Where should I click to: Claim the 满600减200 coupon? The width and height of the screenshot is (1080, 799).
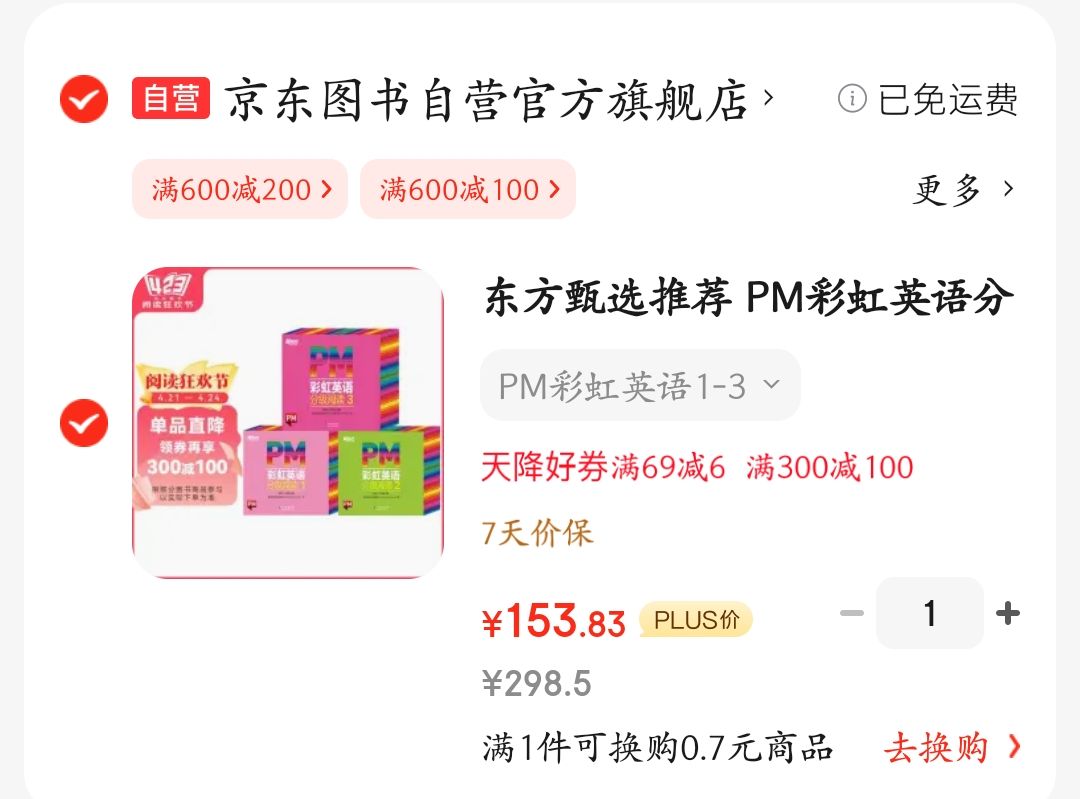(240, 189)
